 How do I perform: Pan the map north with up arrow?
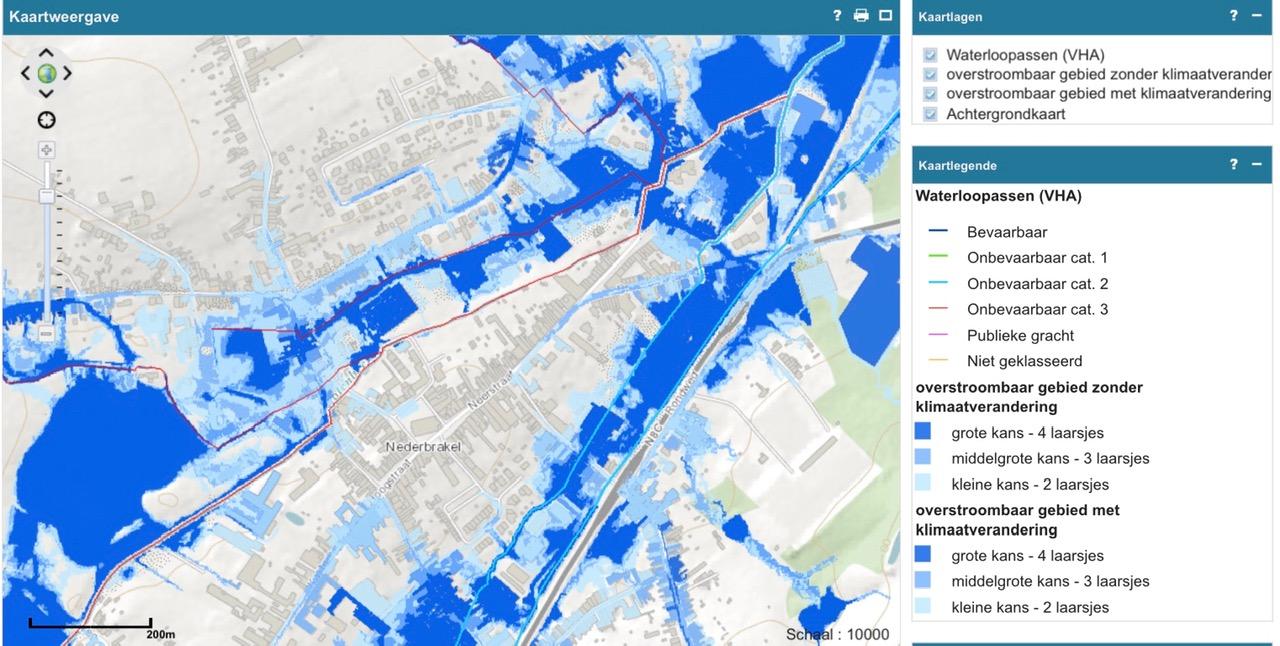46,53
